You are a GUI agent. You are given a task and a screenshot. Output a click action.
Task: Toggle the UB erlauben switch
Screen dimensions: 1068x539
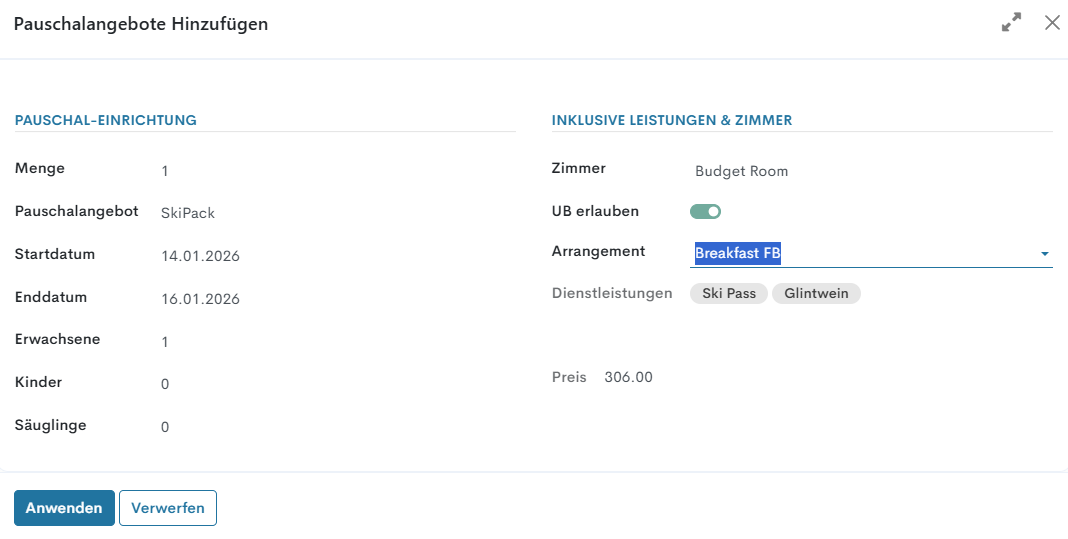[705, 211]
